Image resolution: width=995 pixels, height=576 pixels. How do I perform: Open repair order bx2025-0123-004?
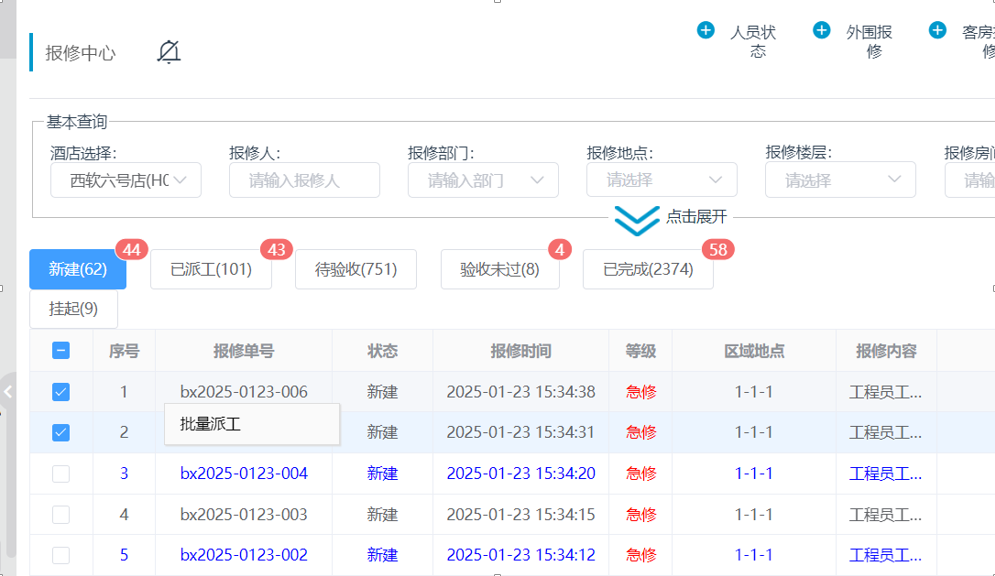(x=244, y=474)
